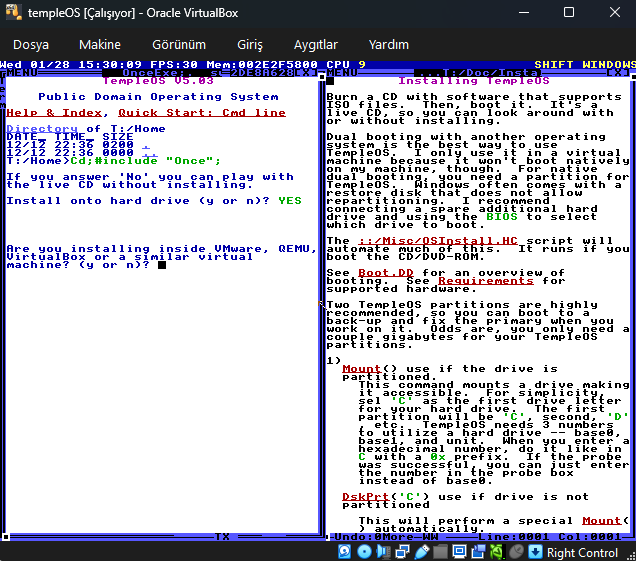636x561 pixels.
Task: Open the Makine menu
Action: 100,45
